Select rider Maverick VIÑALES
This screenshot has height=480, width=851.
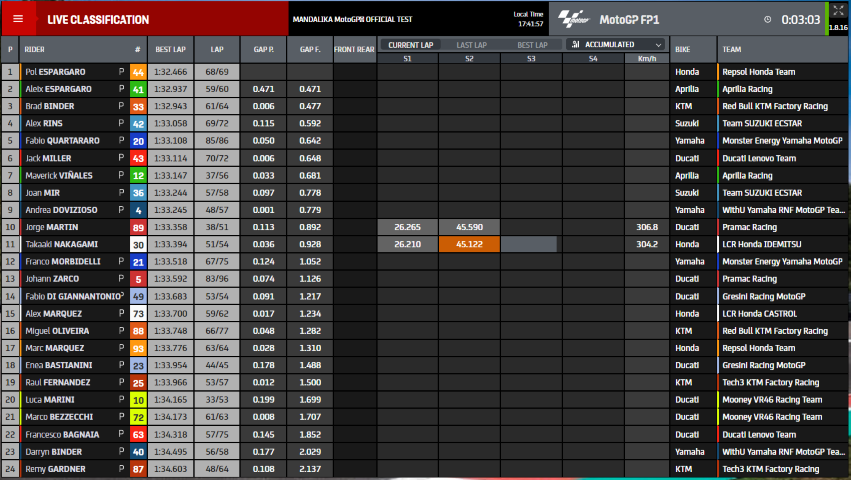[59, 175]
